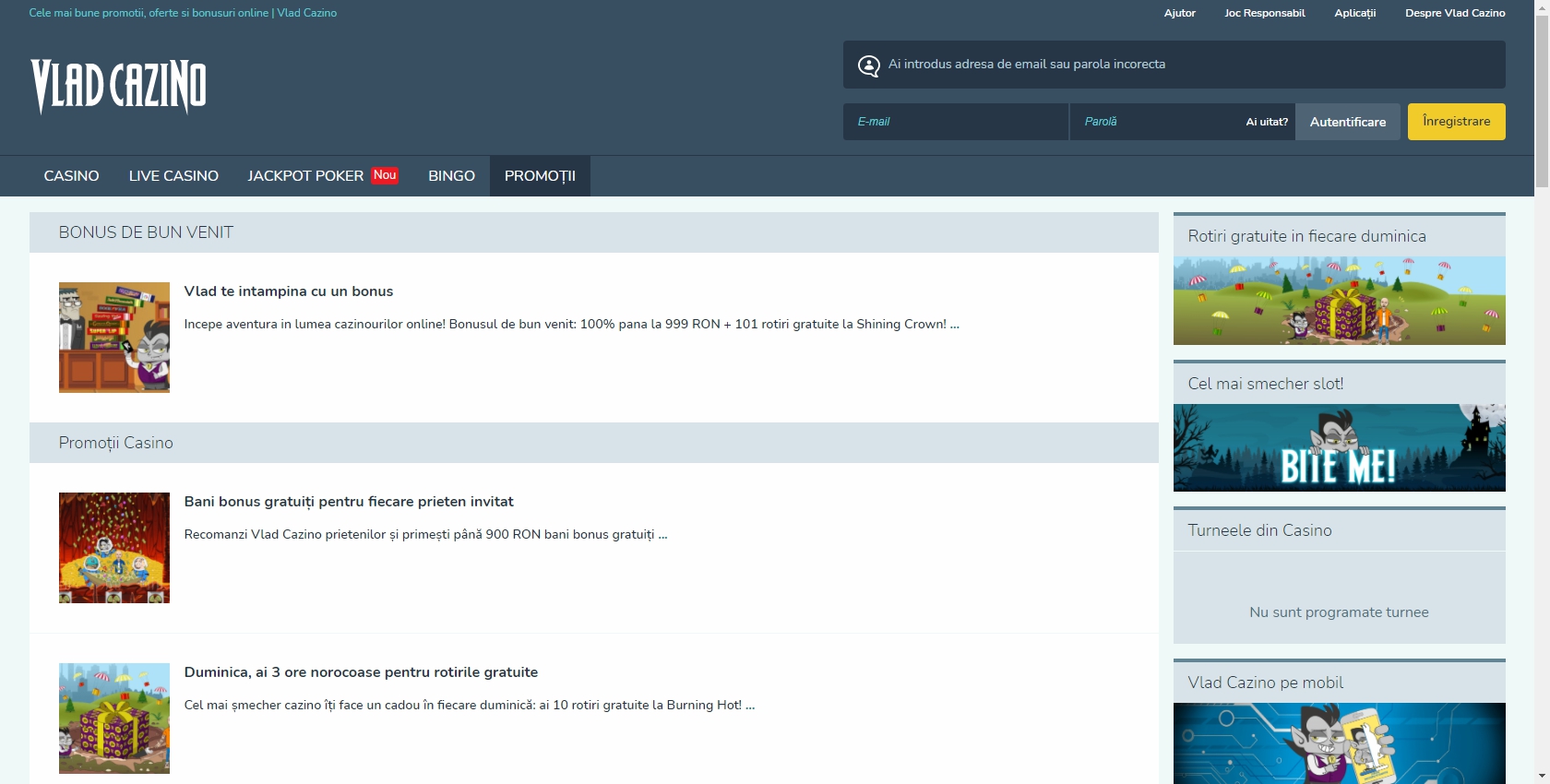The image size is (1550, 784).
Task: Click the Vlad Cazino pe mobil heading
Action: click(x=1265, y=683)
